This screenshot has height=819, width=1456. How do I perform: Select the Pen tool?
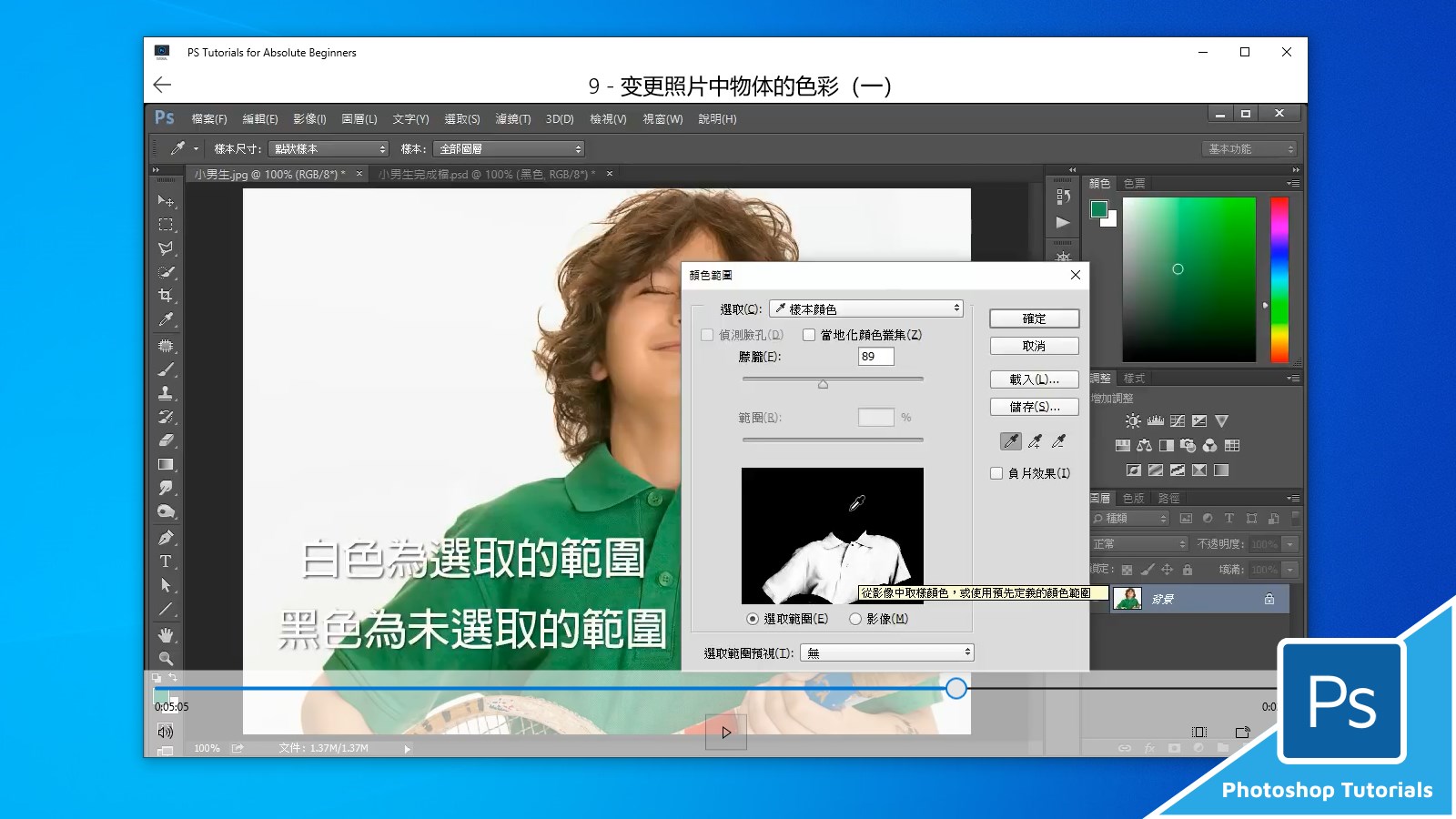(166, 538)
